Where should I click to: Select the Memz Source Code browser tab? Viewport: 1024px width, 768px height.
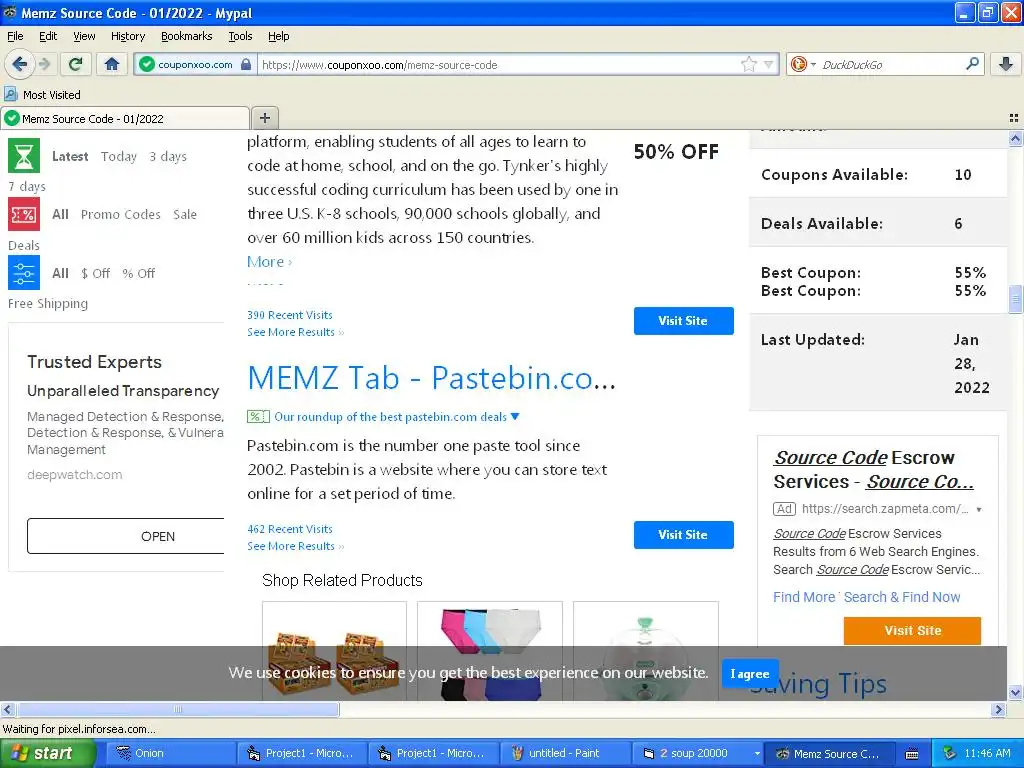[x=125, y=118]
